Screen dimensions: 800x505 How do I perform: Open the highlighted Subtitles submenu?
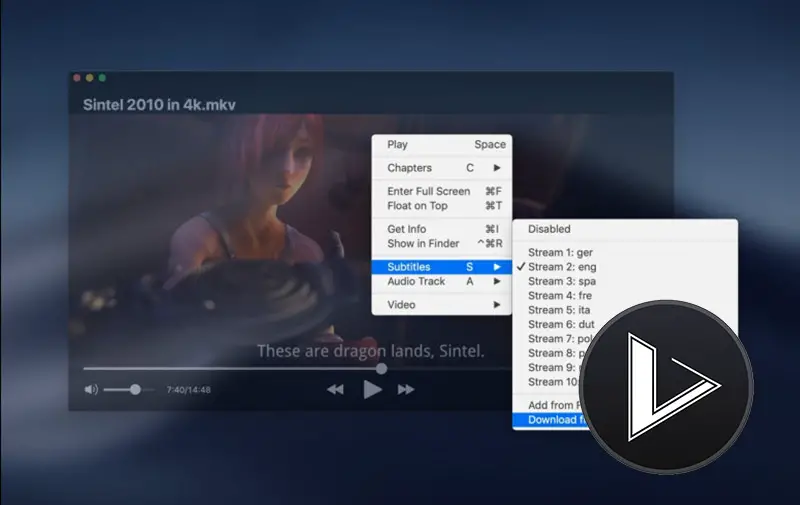[442, 267]
